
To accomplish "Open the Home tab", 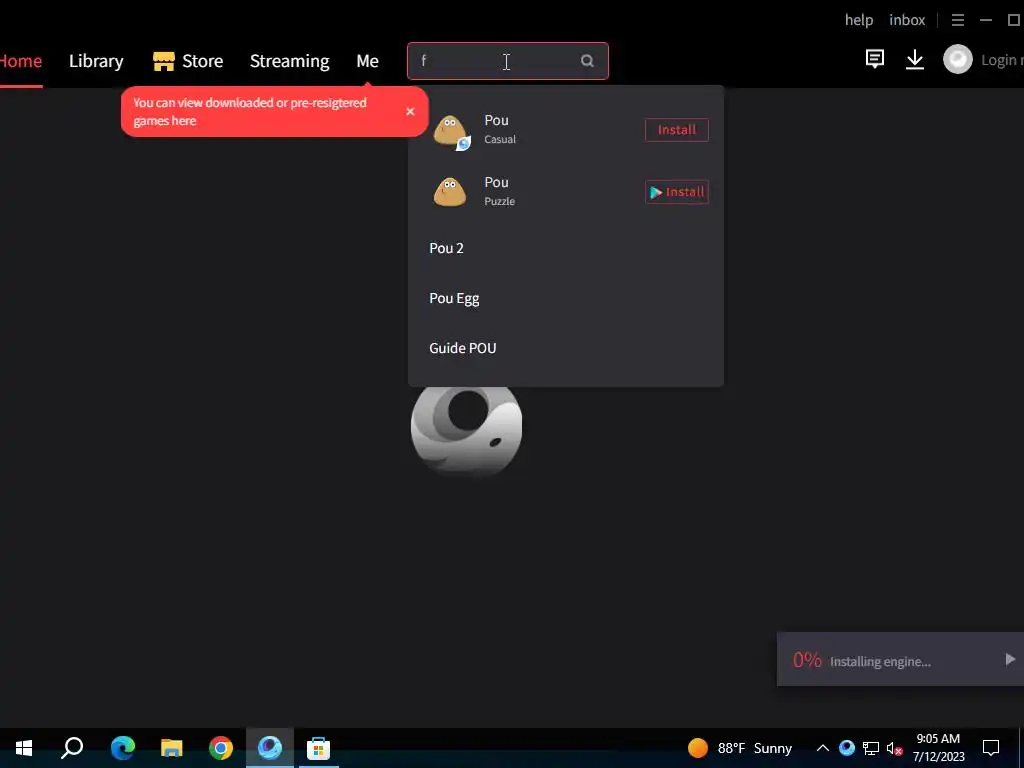I will point(20,61).
